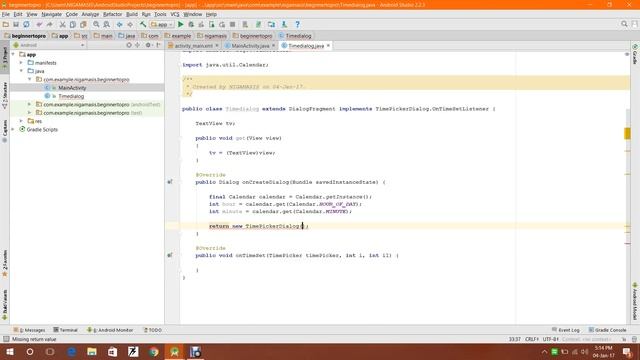Expand the Gradle Scripts node
The width and height of the screenshot is (640, 360).
coord(14,129)
